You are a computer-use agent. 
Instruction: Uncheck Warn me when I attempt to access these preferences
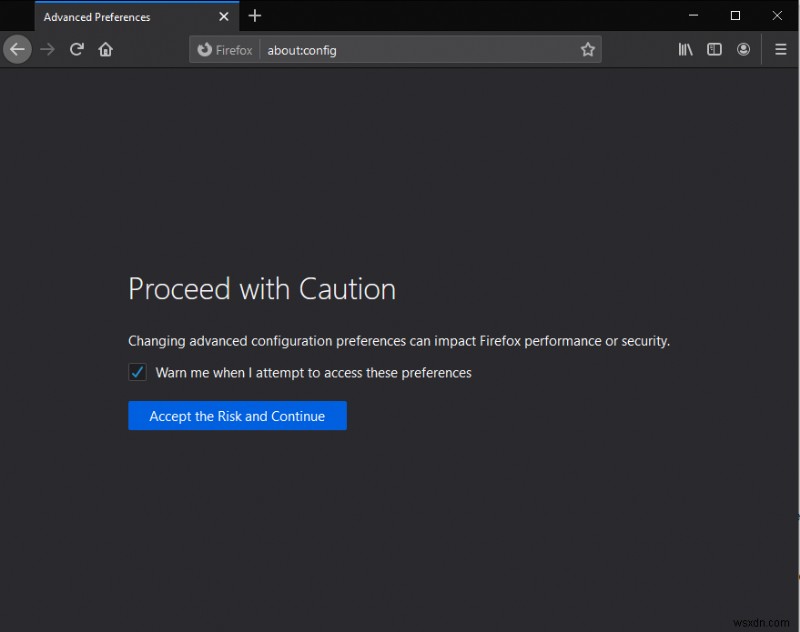[137, 372]
